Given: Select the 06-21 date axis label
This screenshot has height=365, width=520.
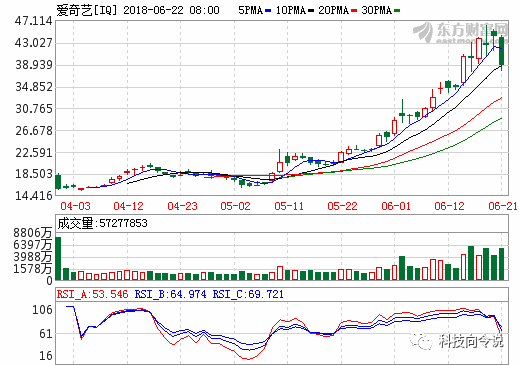Looking at the screenshot, I should click(x=503, y=206).
